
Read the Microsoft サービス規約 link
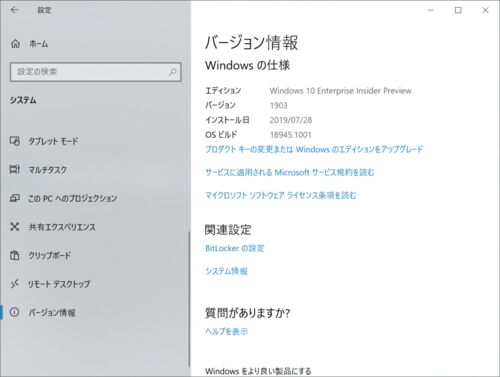(x=290, y=172)
